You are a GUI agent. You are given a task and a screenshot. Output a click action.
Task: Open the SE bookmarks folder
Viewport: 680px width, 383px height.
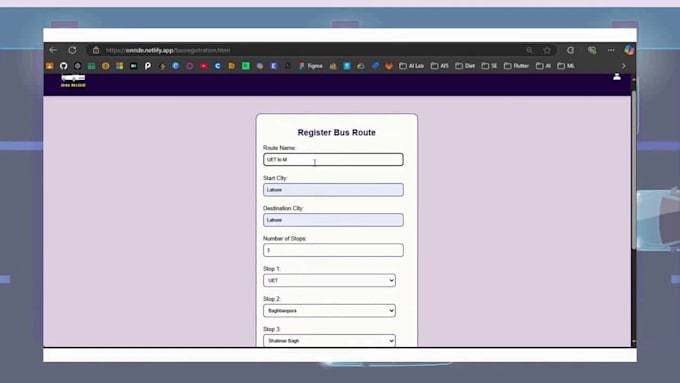coord(489,66)
